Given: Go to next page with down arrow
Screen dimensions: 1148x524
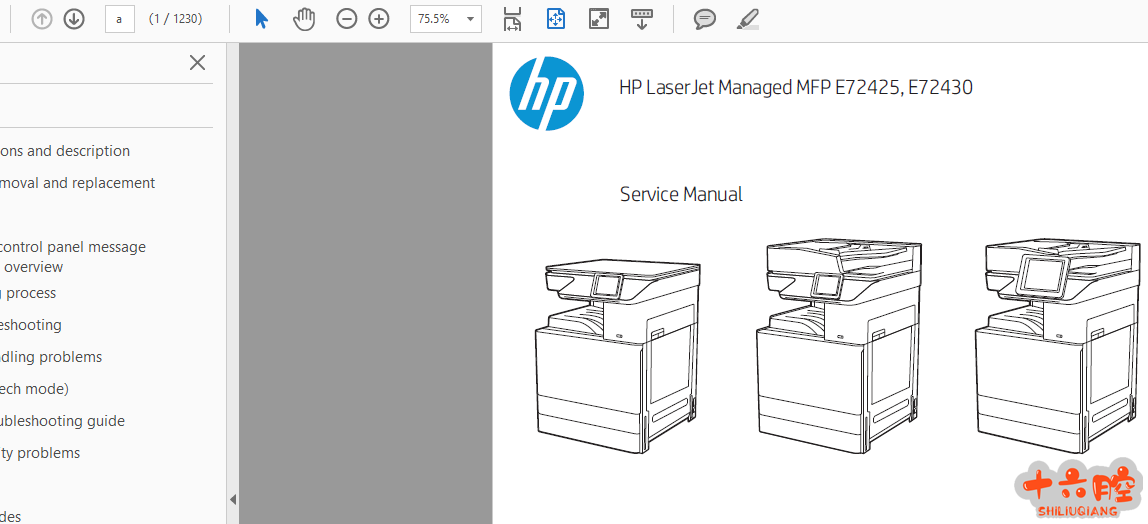Looking at the screenshot, I should point(74,19).
